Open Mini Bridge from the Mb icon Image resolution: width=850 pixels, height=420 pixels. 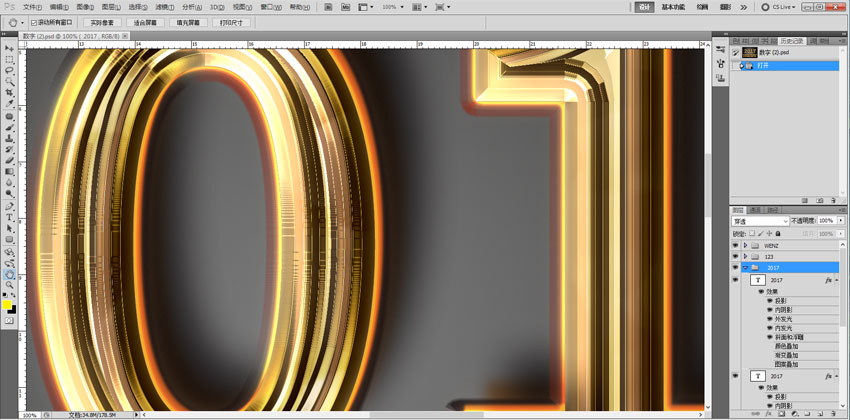pos(346,7)
